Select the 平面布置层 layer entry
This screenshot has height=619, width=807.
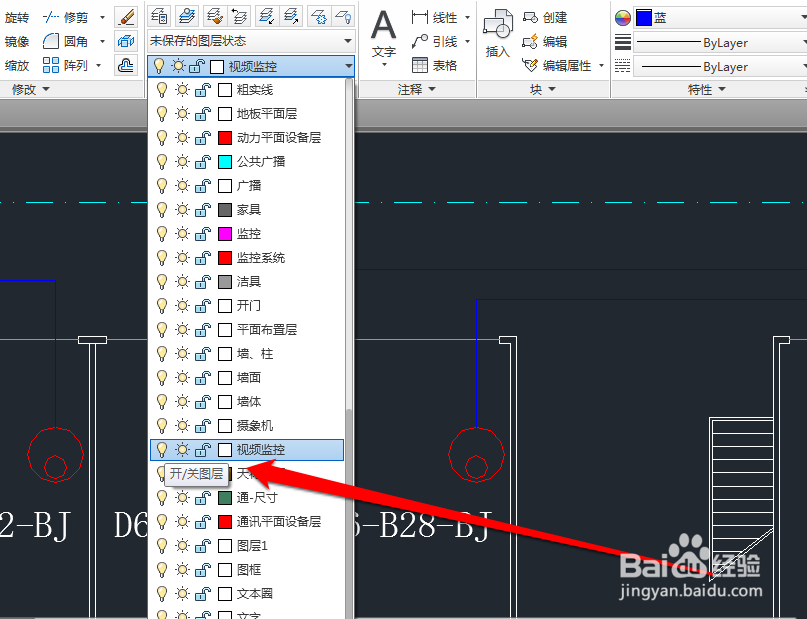point(247,330)
